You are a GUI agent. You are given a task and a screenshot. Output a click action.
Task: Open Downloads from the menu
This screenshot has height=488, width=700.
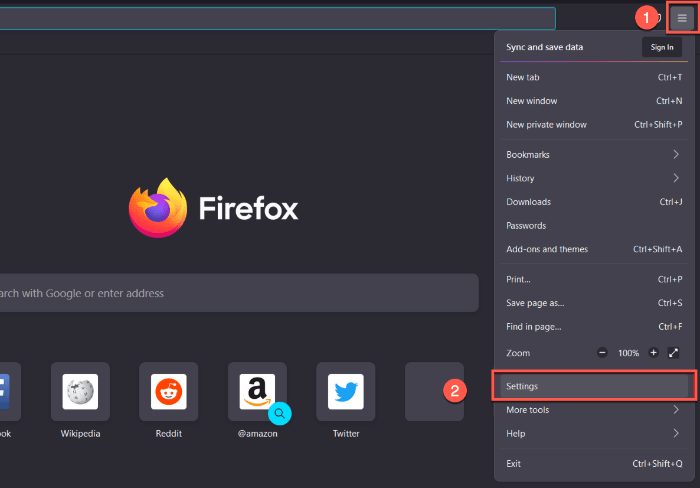point(594,202)
